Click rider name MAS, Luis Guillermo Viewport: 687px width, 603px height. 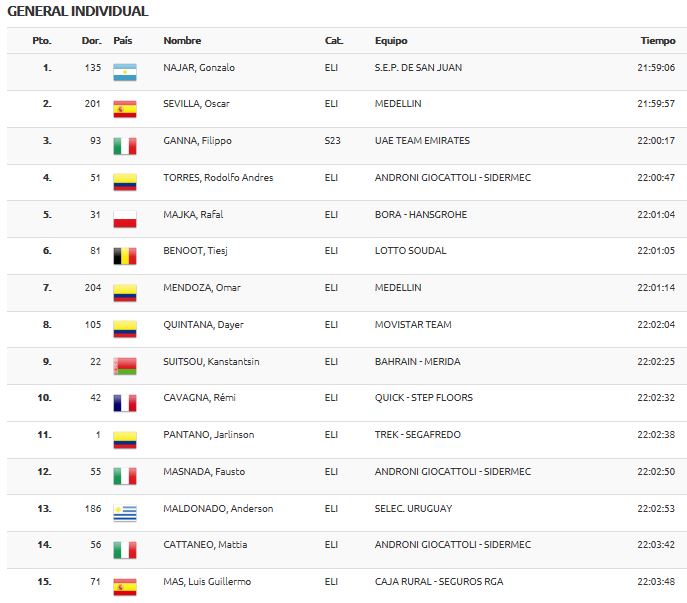pos(207,582)
